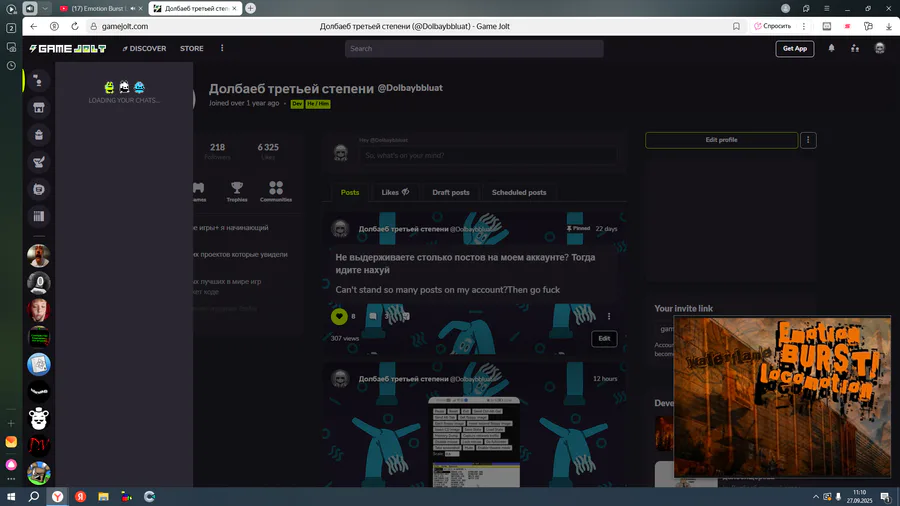The height and width of the screenshot is (506, 900).
Task: Open the friends icon next to the bell
Action: (x=855, y=48)
